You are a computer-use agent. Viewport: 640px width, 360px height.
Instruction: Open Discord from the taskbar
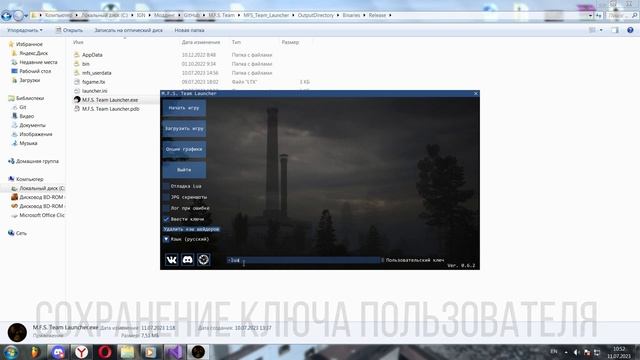click(58, 351)
